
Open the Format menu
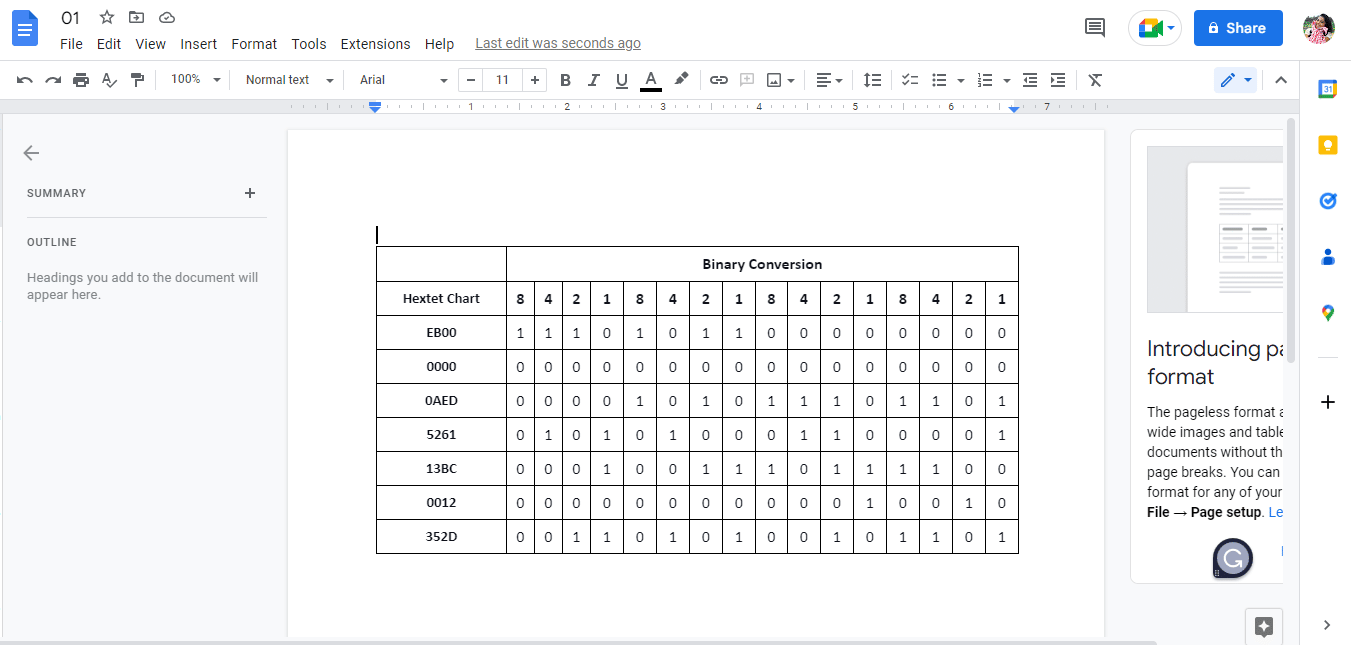pos(254,44)
